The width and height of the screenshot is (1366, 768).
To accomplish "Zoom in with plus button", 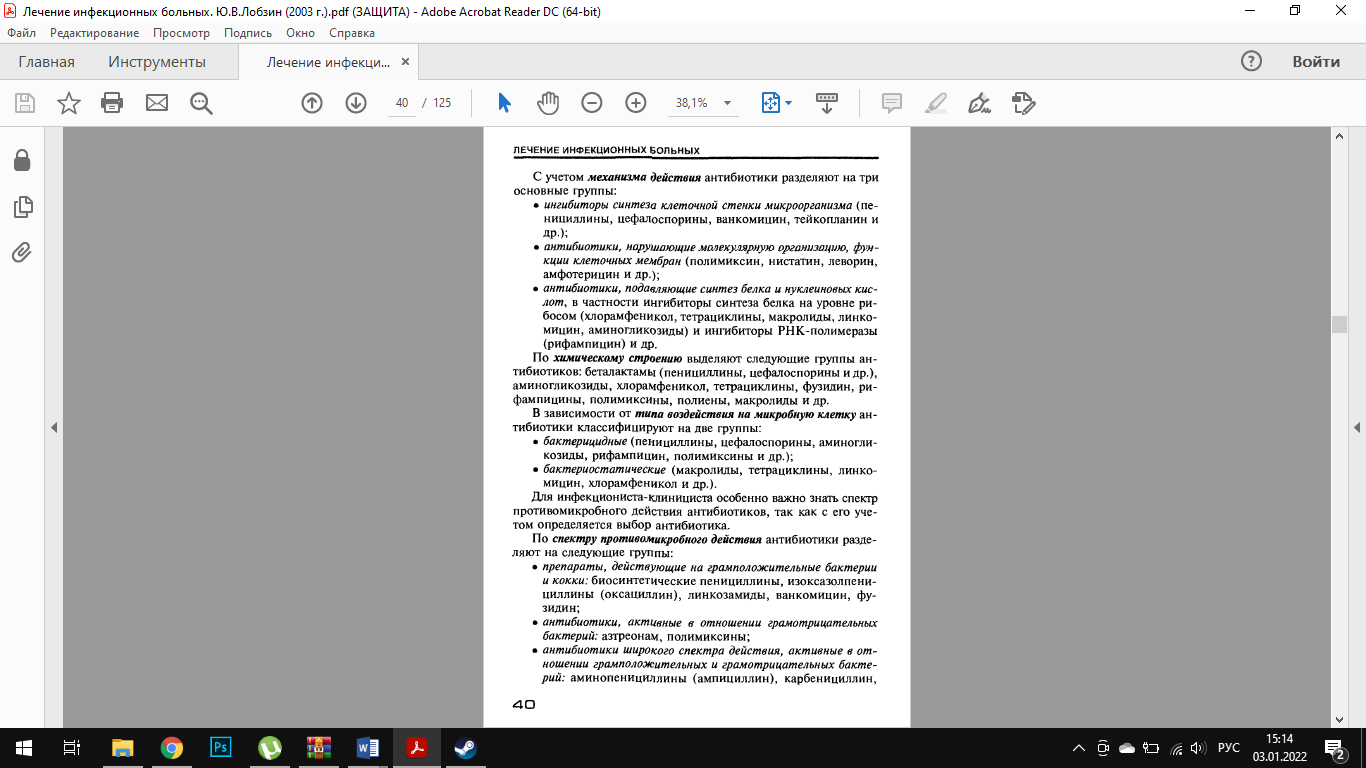I will (x=636, y=103).
